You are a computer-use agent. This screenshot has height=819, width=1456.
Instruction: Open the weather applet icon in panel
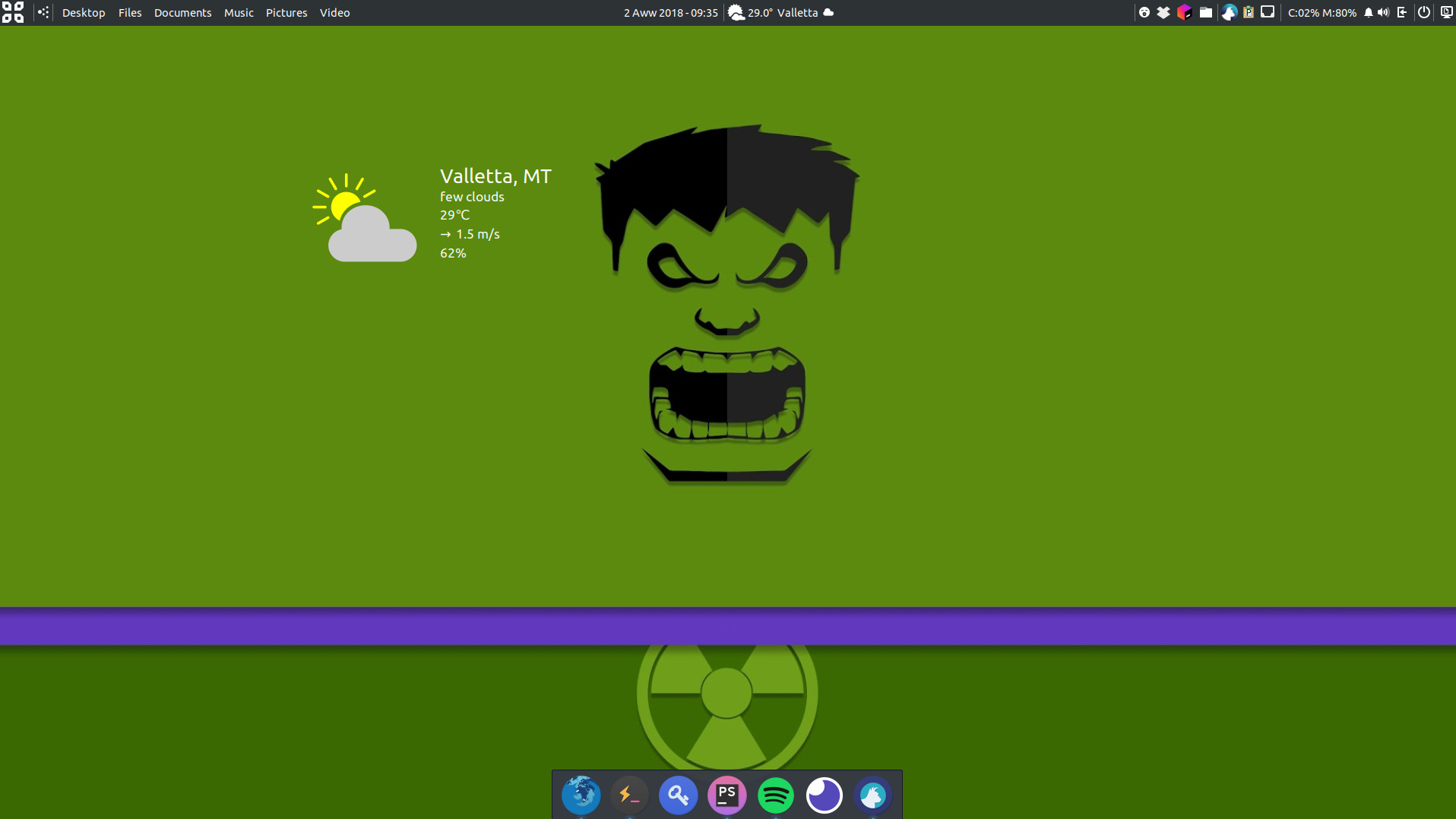click(736, 12)
